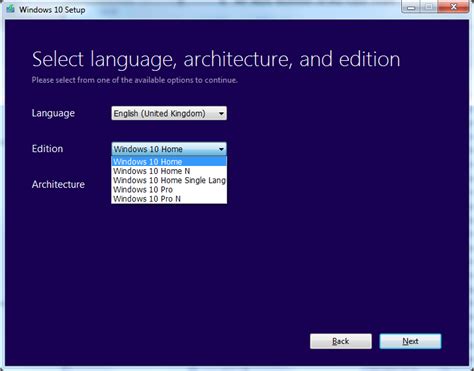The image size is (474, 371).
Task: Click the Language dropdown arrow
Action: tap(221, 114)
